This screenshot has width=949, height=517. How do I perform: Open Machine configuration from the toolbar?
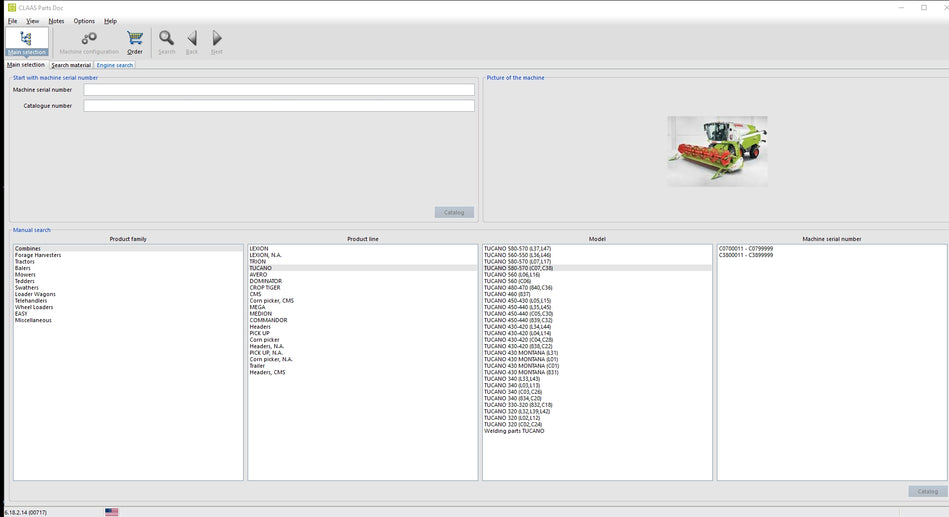pos(89,41)
